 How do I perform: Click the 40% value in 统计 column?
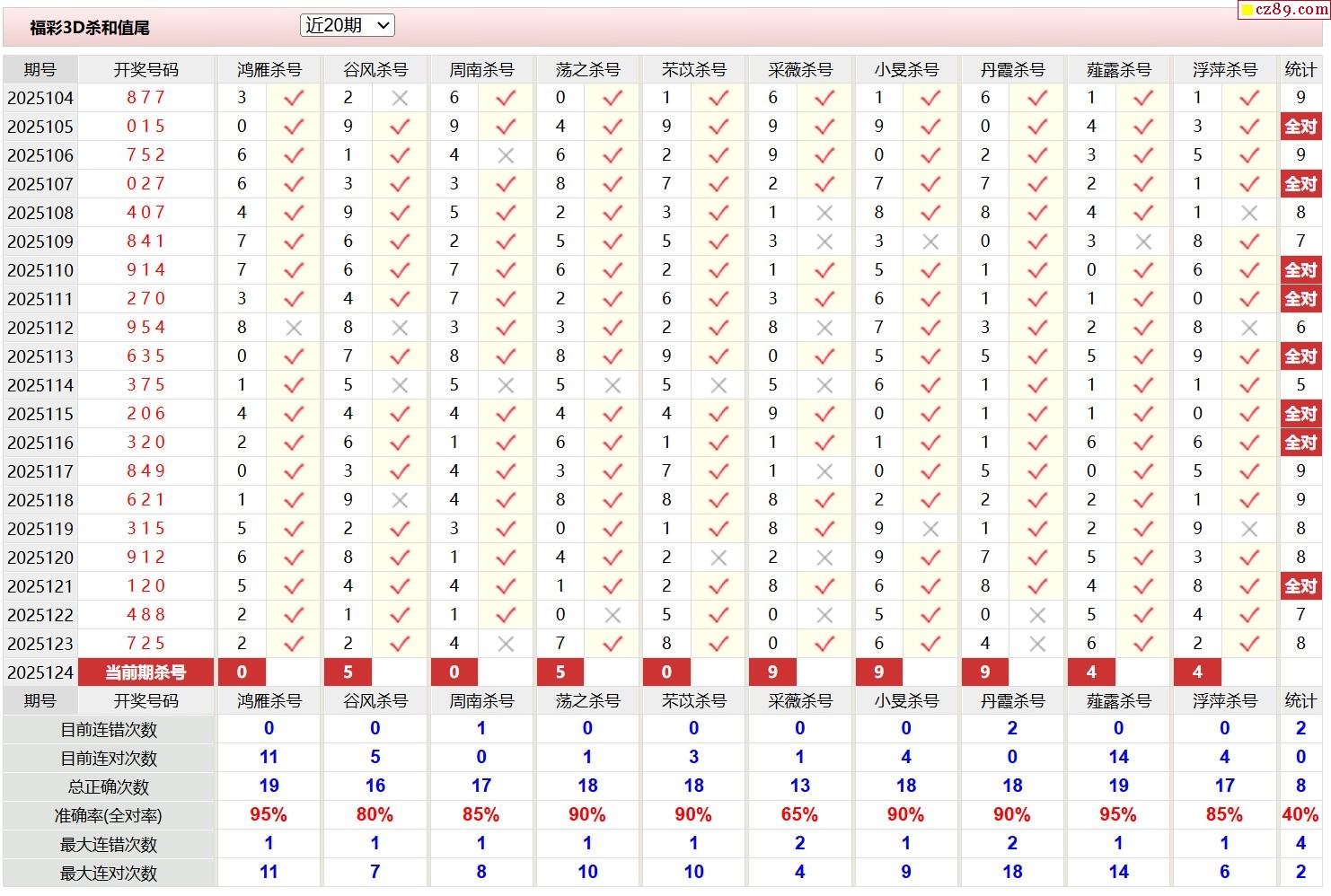[1300, 815]
